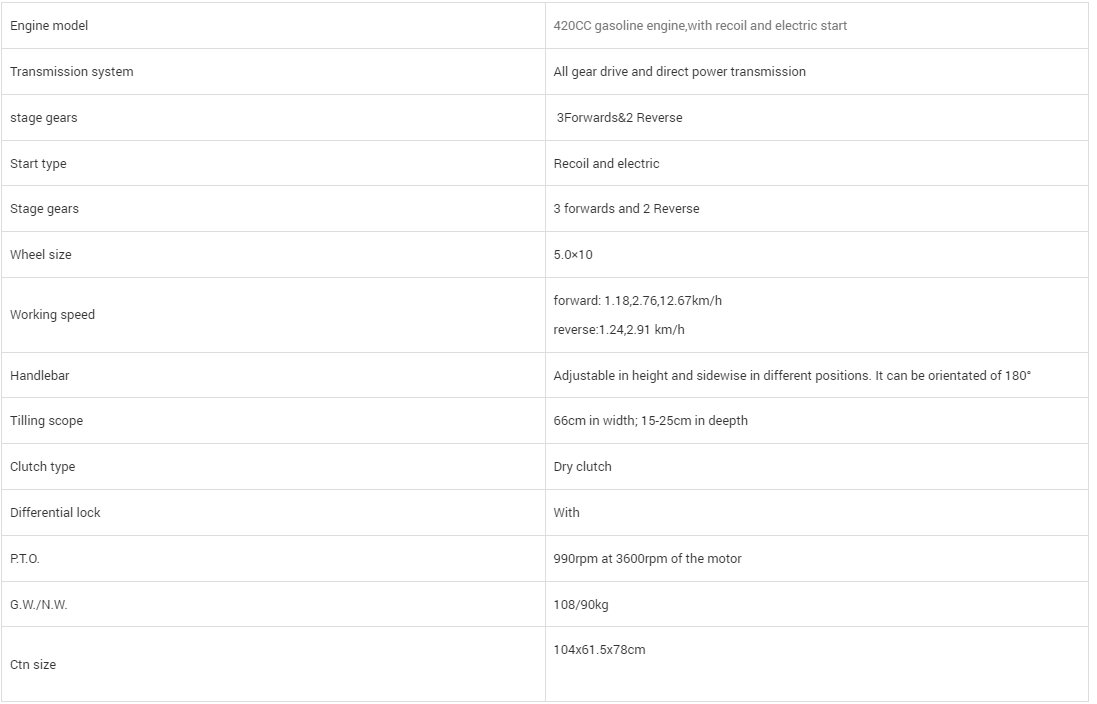Click the "Dry clutch" value

[582, 467]
